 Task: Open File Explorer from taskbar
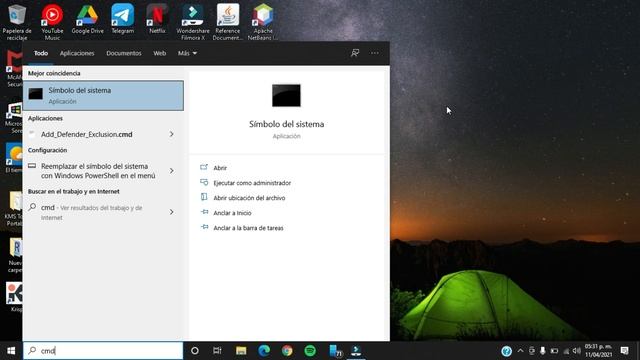(x=241, y=351)
